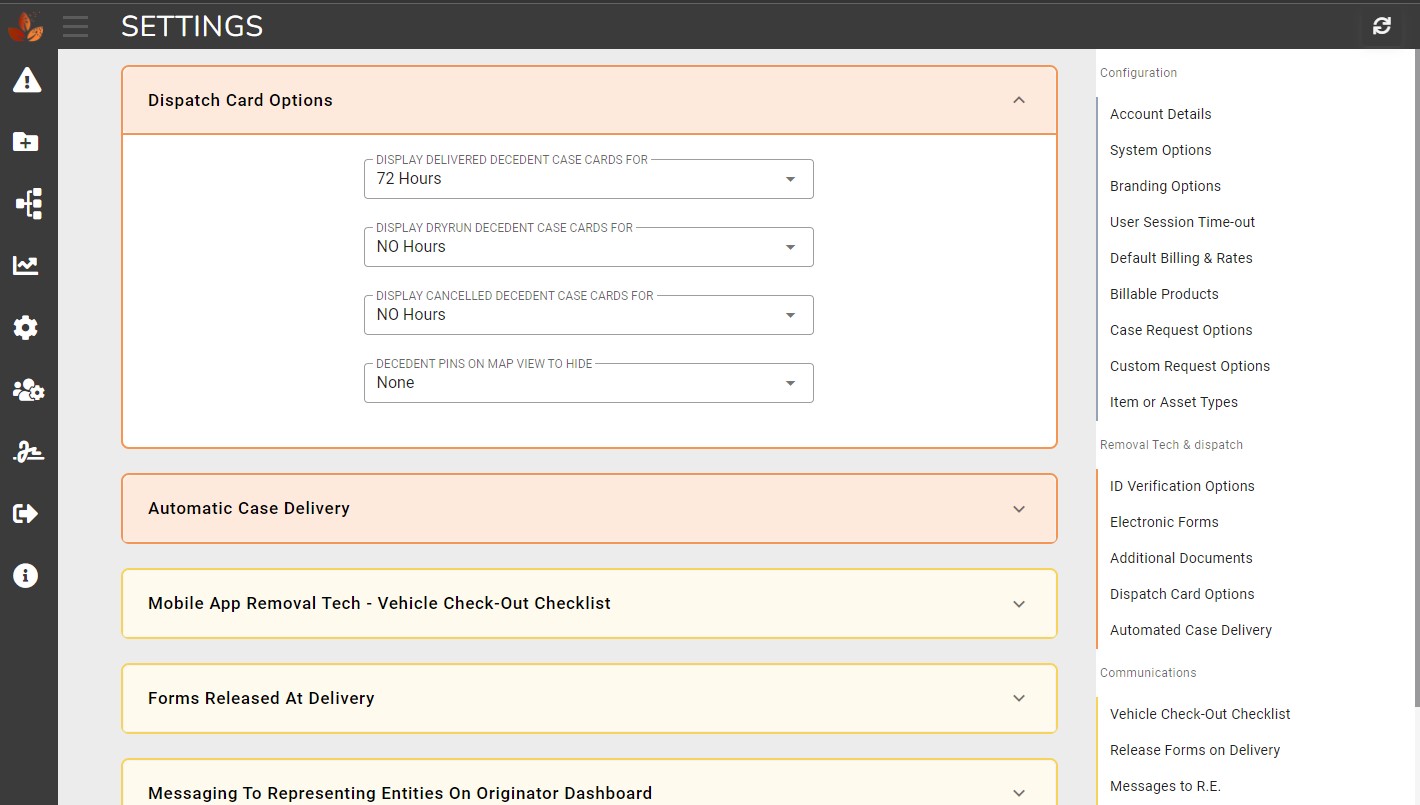This screenshot has width=1420, height=805.
Task: Open the alerts warning icon in sidebar
Action: click(x=27, y=80)
